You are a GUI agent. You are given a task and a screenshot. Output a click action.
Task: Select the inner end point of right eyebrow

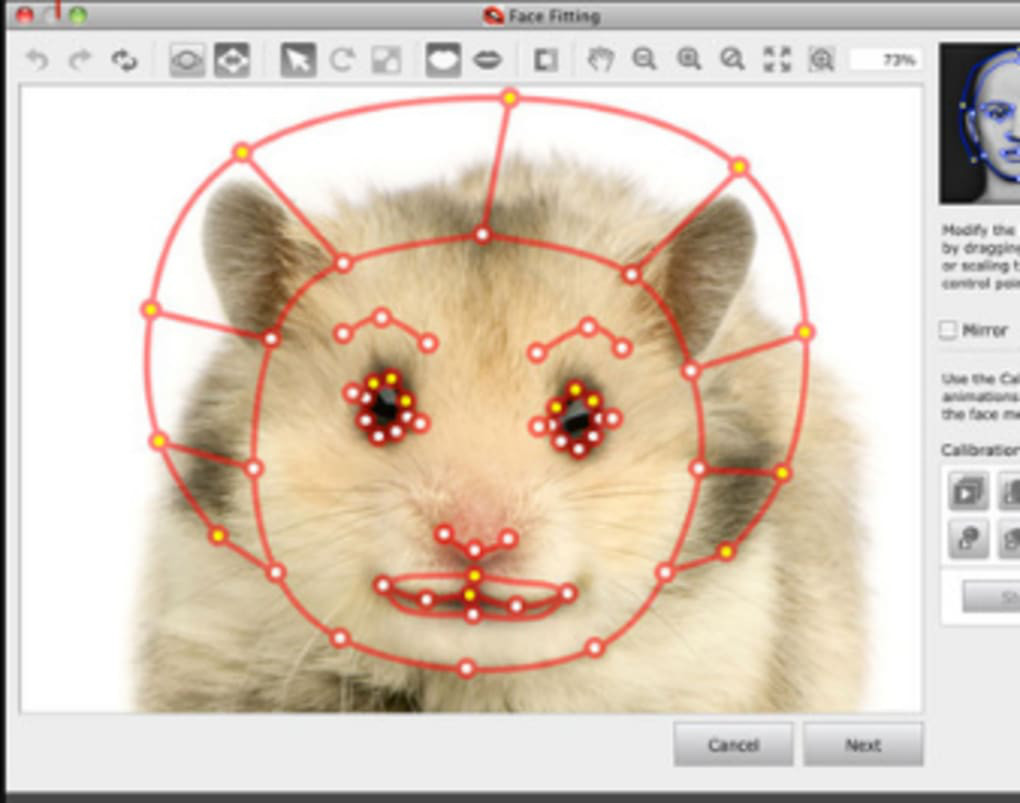[537, 353]
